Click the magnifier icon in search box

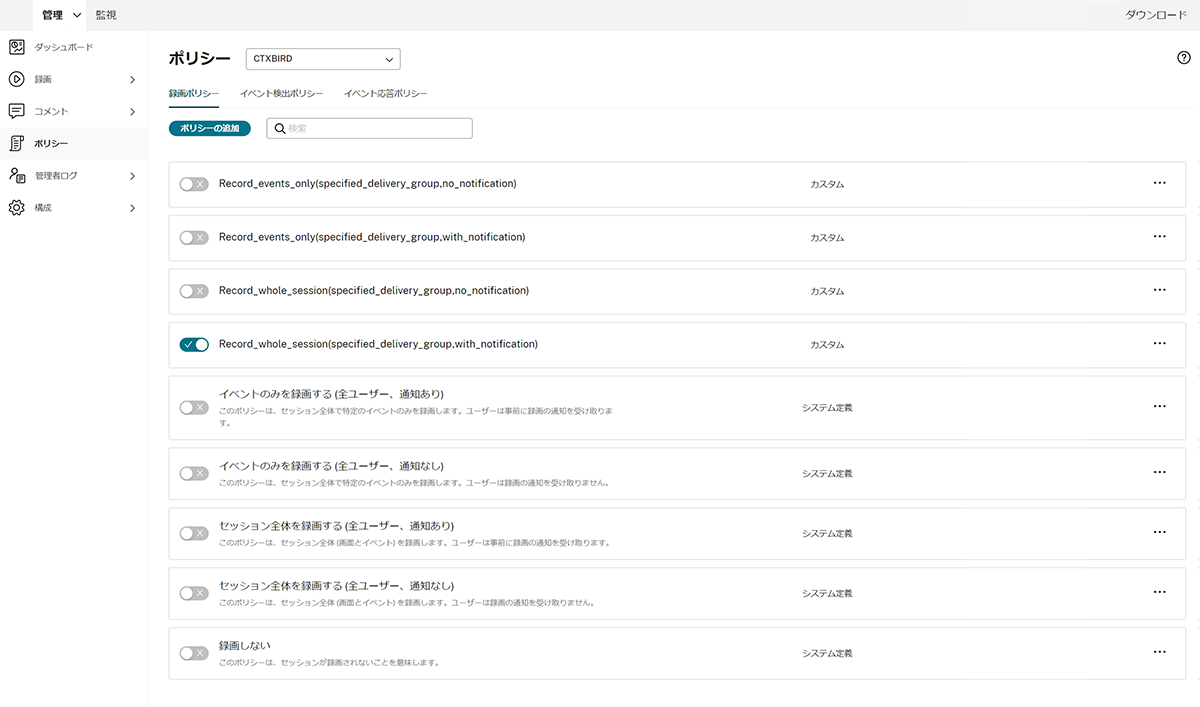(x=280, y=128)
